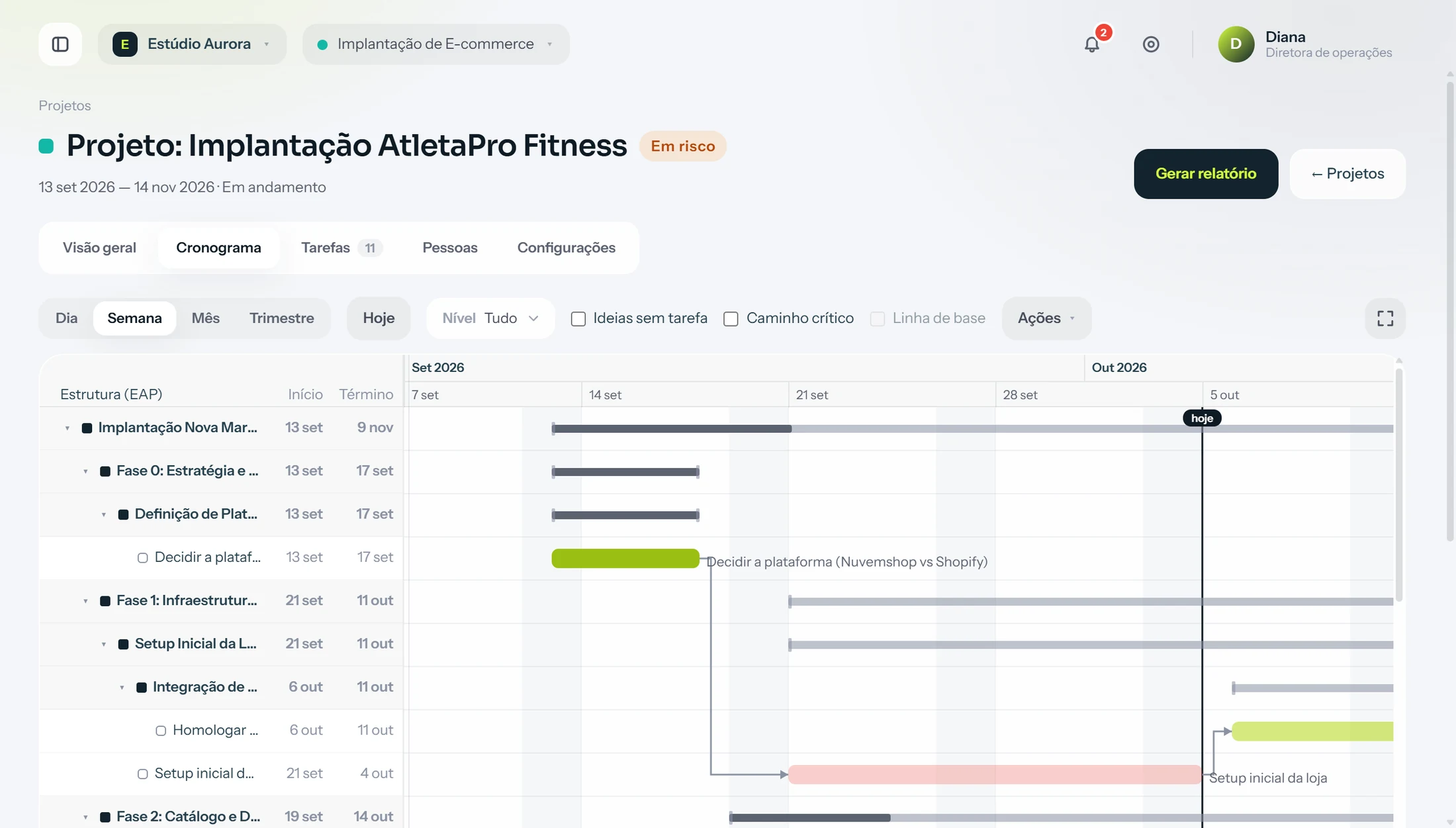Jump to today with Hoje button
This screenshot has height=828, width=1456.
379,318
